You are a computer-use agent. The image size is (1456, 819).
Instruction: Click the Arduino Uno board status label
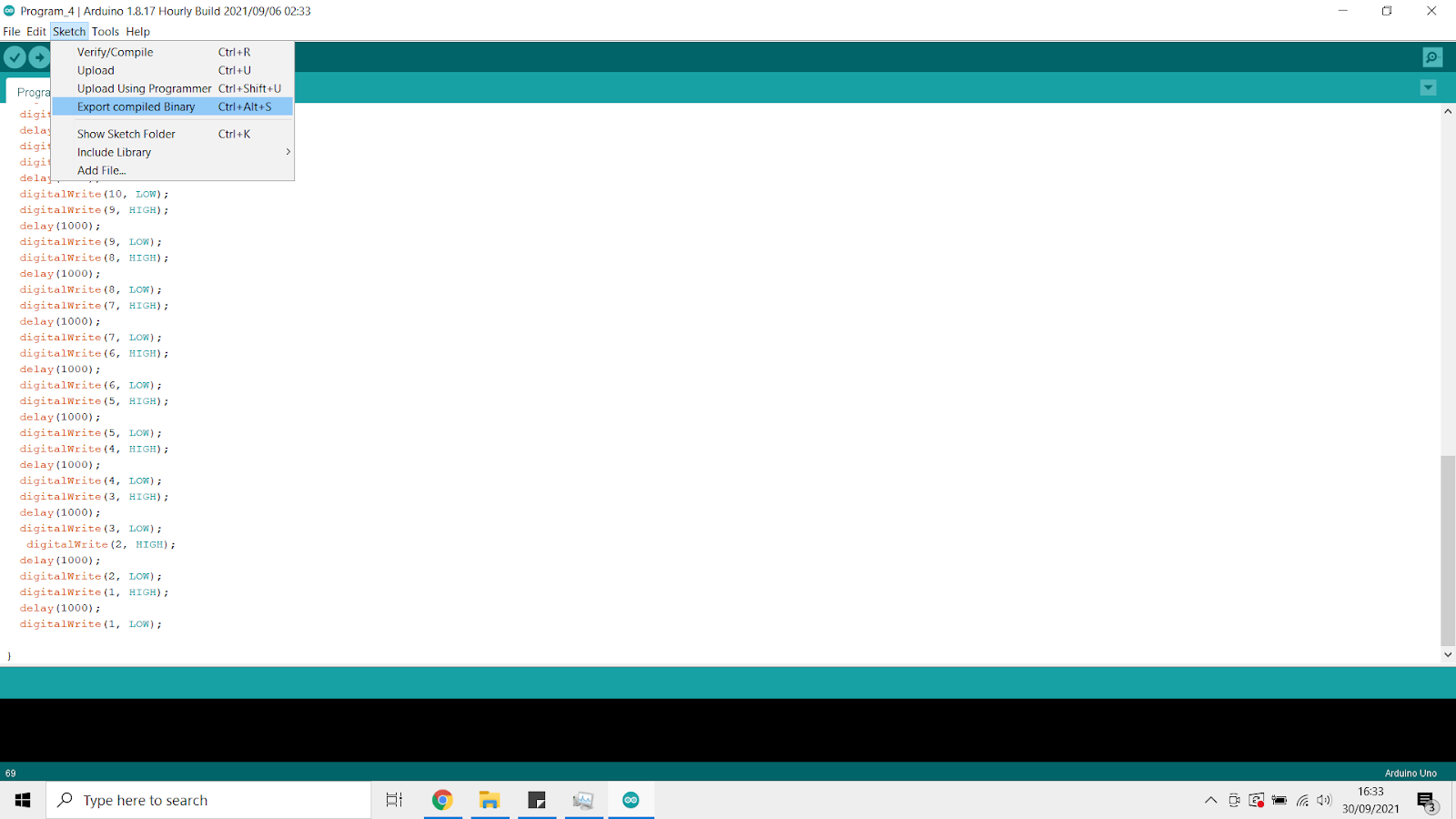pos(1410,773)
